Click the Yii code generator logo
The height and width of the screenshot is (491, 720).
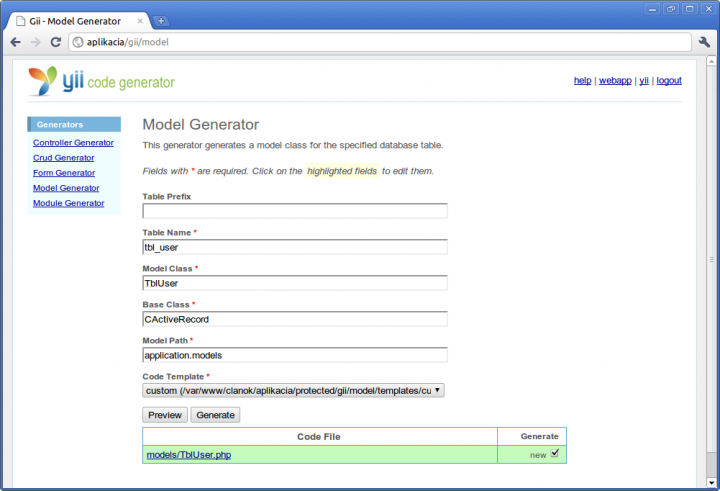click(x=101, y=81)
